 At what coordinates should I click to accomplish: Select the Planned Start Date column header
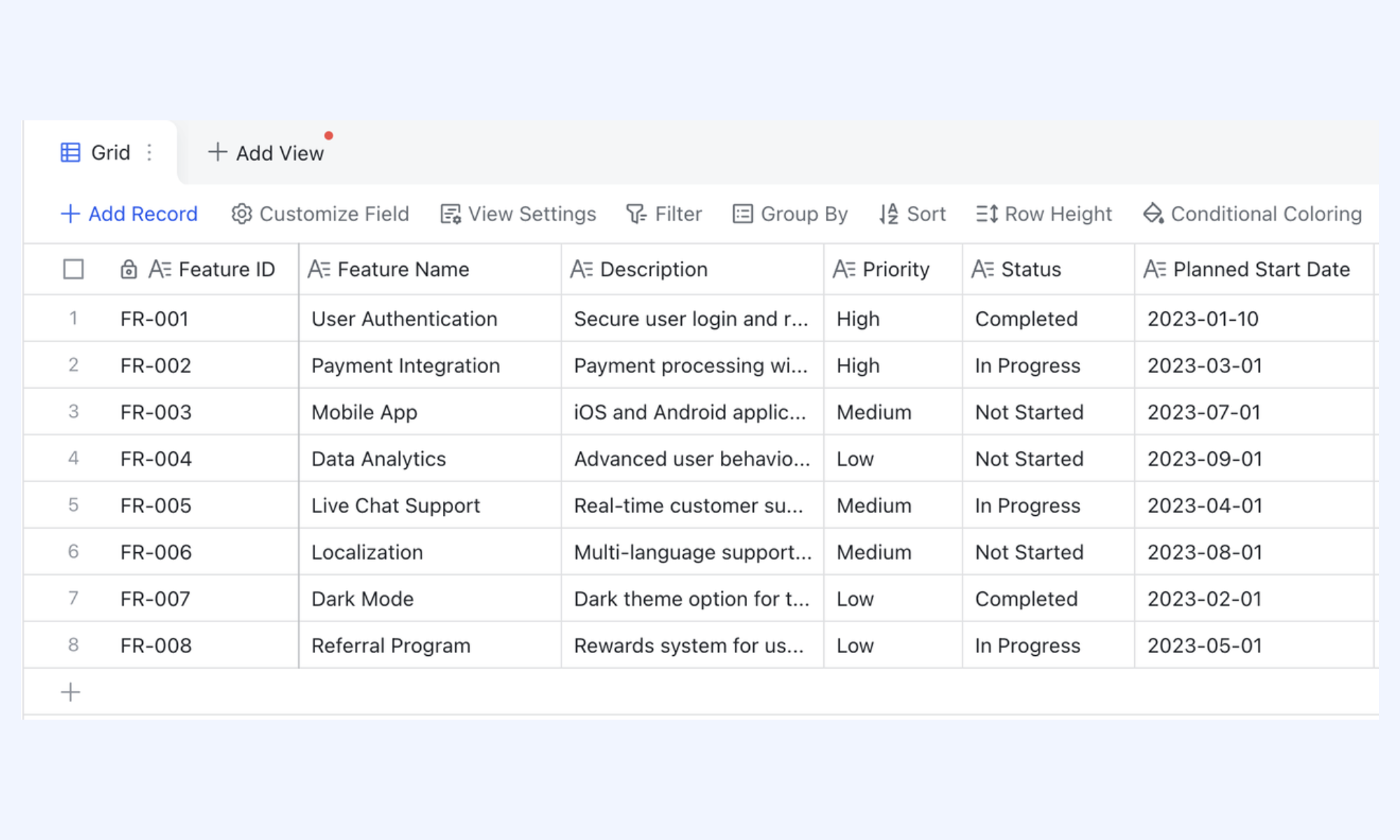tap(1253, 269)
